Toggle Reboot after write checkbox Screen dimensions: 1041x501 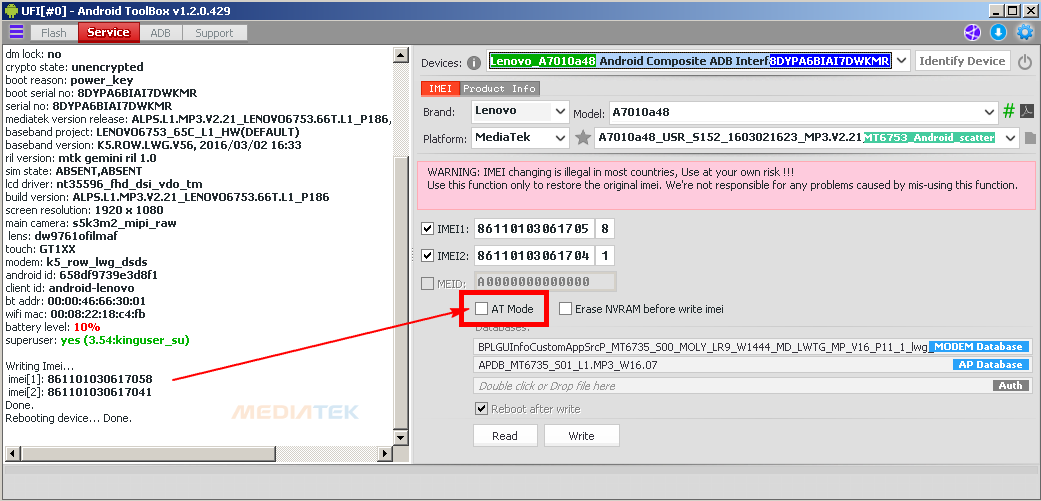pos(481,409)
